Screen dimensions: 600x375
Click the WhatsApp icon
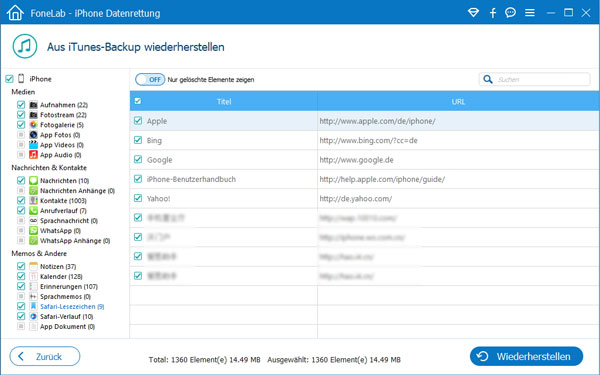point(33,230)
